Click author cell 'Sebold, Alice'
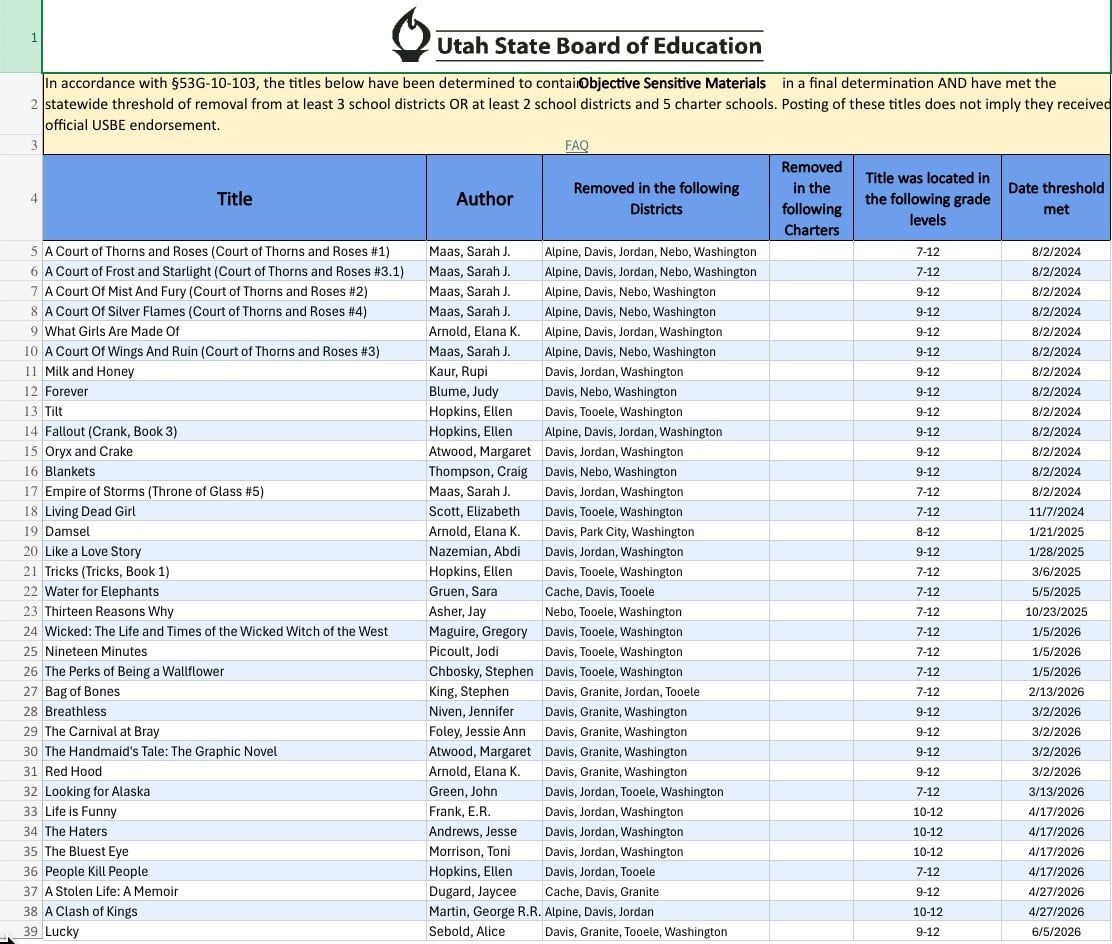 pyautogui.click(x=484, y=931)
